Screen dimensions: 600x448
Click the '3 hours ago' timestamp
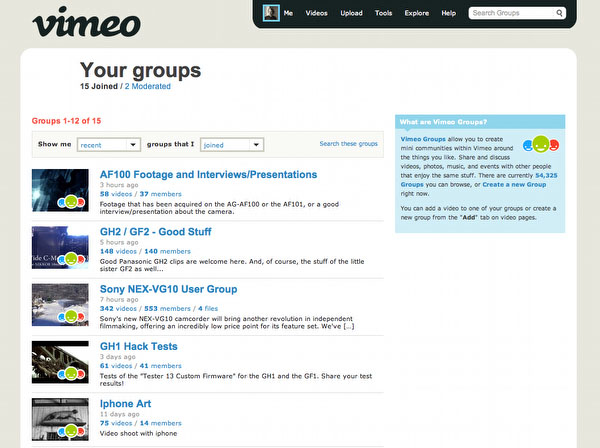tap(119, 185)
